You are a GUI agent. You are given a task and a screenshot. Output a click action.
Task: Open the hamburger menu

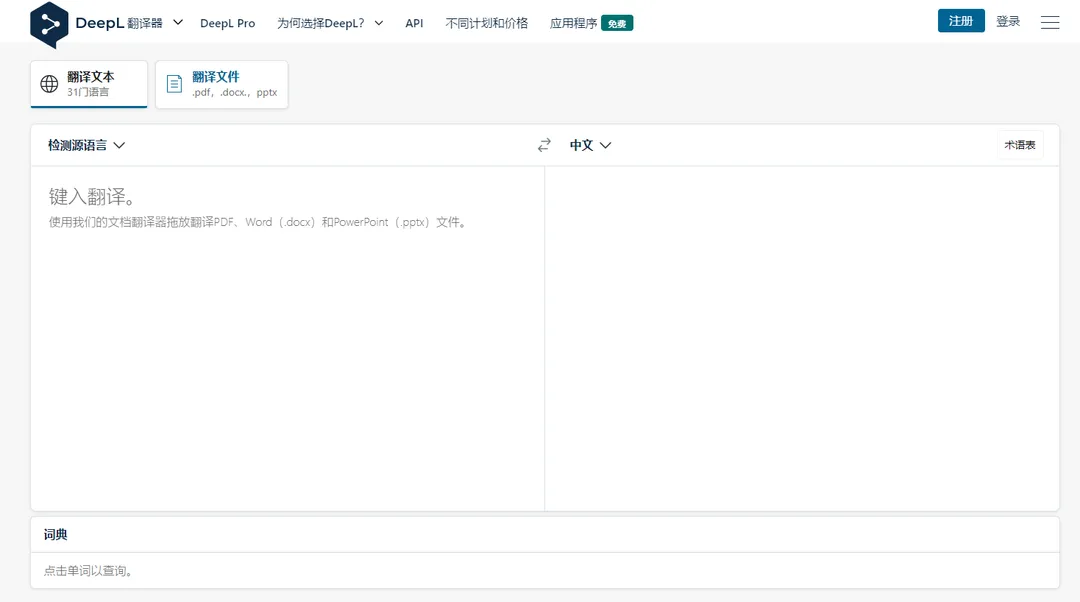click(x=1050, y=23)
